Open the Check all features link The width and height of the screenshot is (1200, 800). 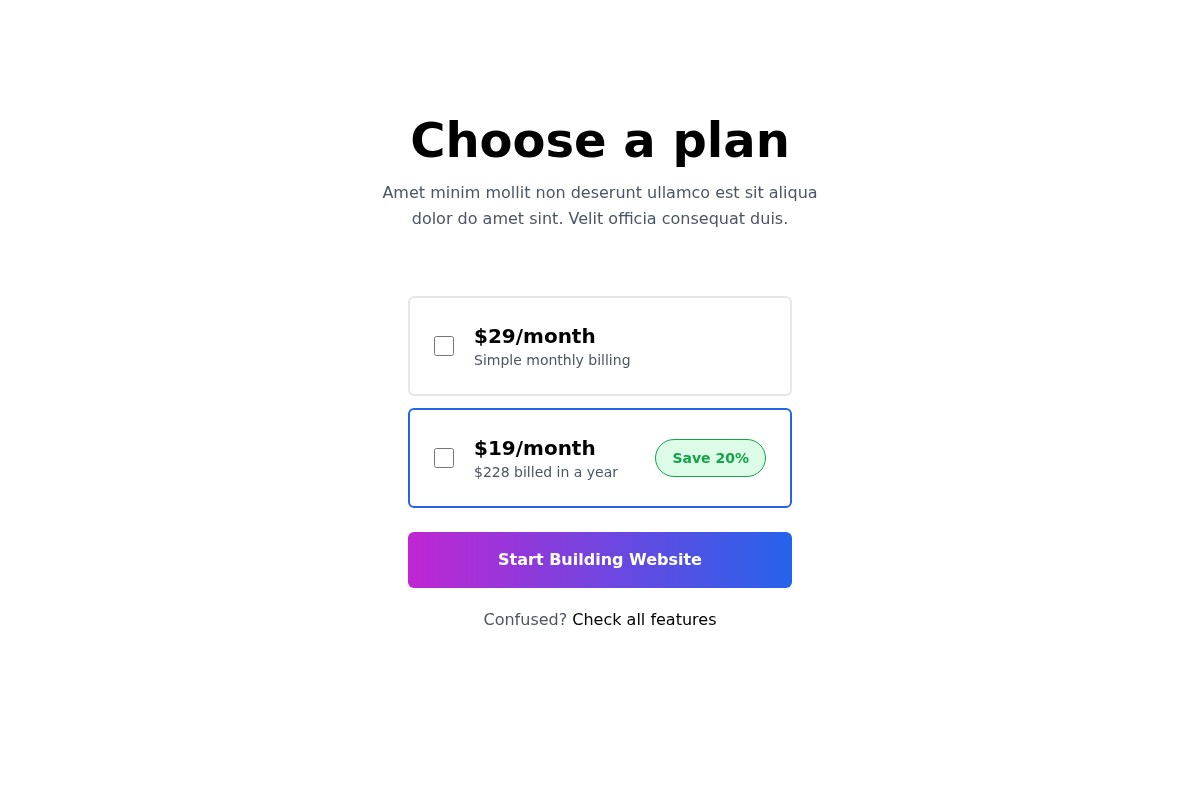coord(644,620)
